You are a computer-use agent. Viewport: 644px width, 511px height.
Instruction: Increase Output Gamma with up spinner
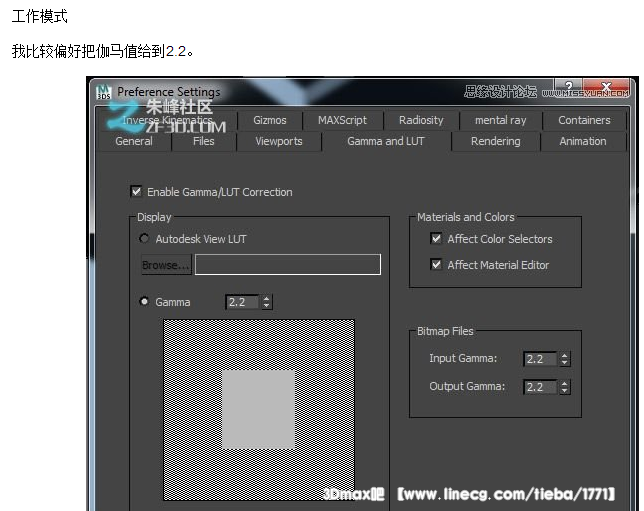tap(565, 383)
